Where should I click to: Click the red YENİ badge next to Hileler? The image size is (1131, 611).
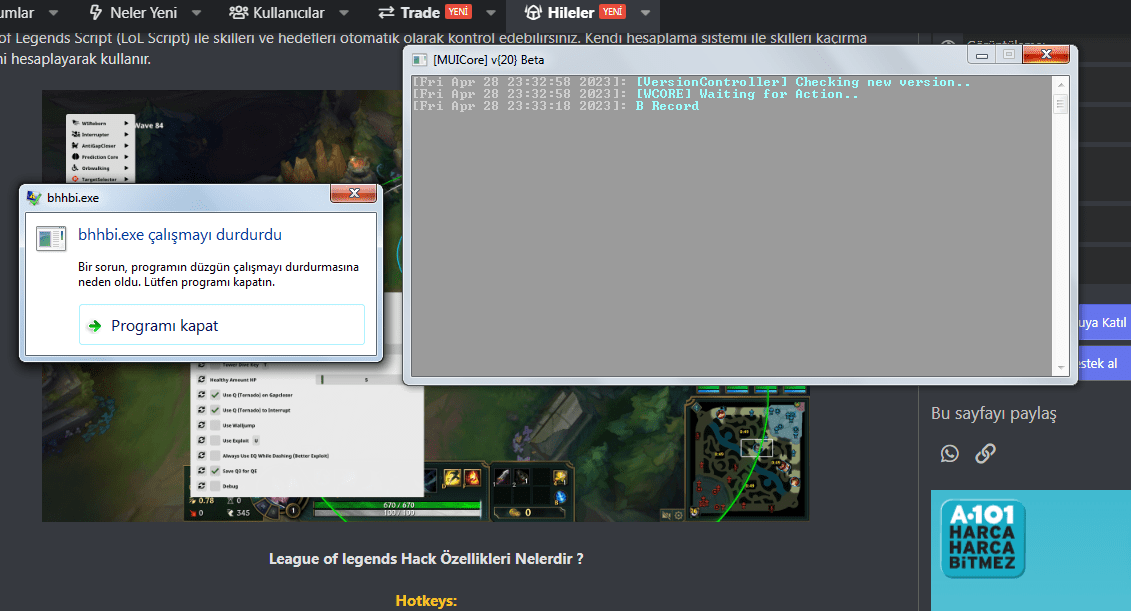(x=612, y=12)
